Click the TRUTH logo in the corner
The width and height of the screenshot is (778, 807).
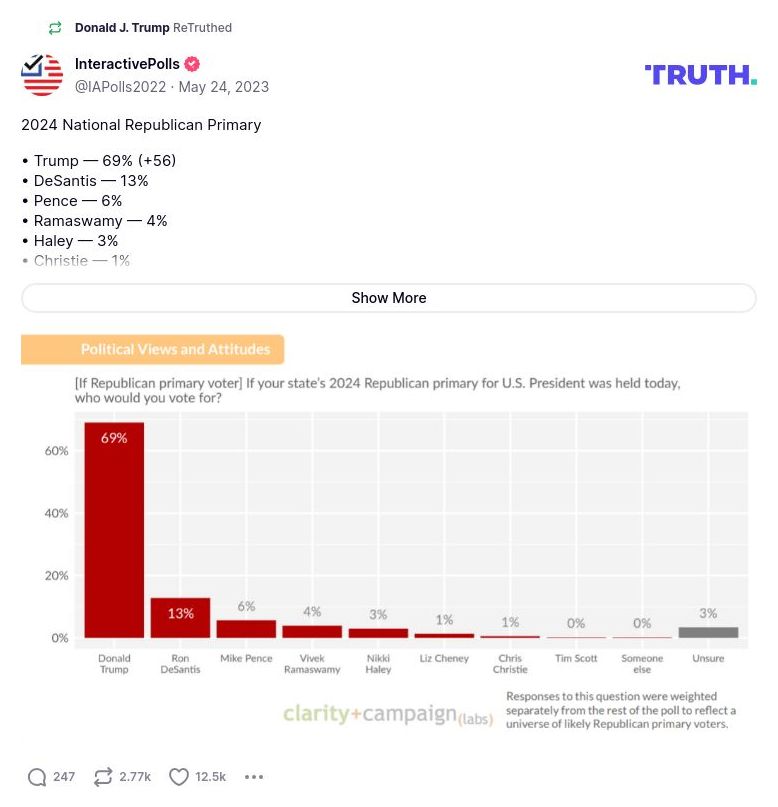click(700, 74)
